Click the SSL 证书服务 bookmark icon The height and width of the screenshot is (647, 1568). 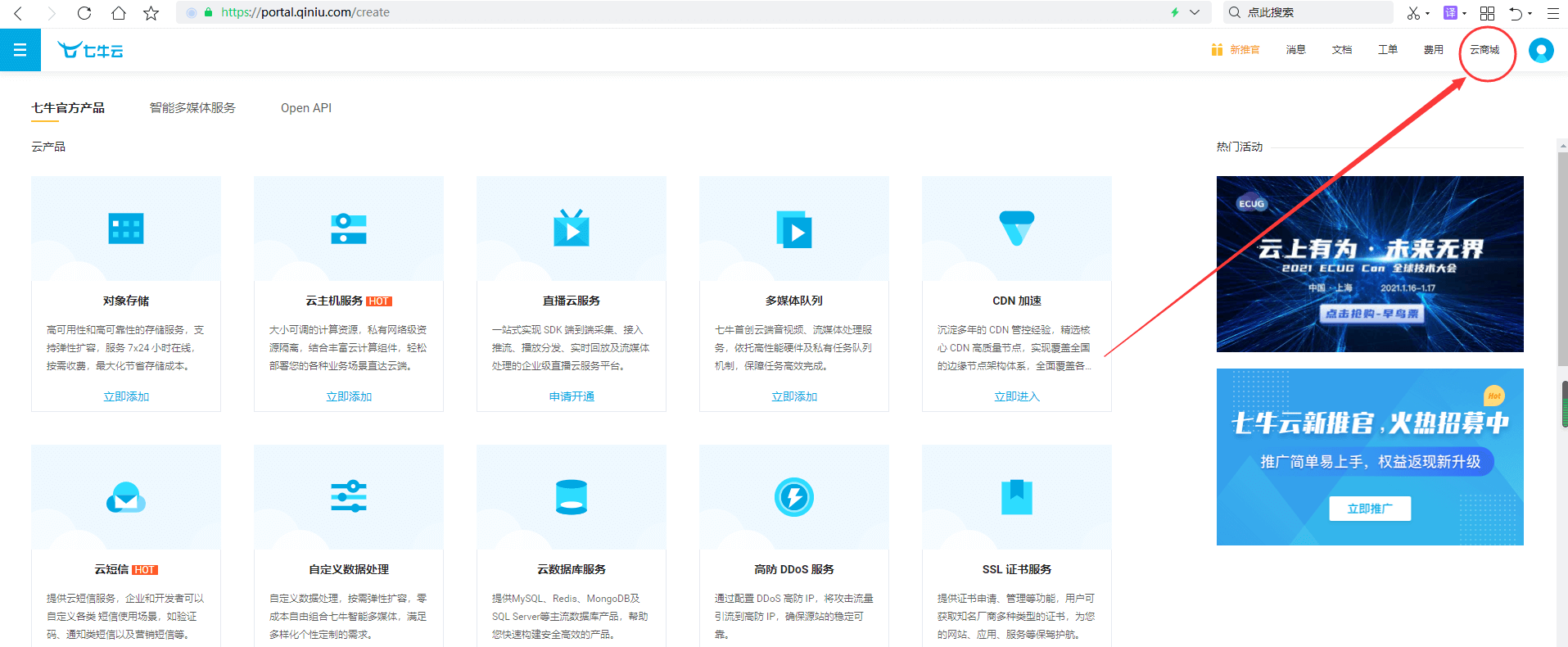(1017, 496)
